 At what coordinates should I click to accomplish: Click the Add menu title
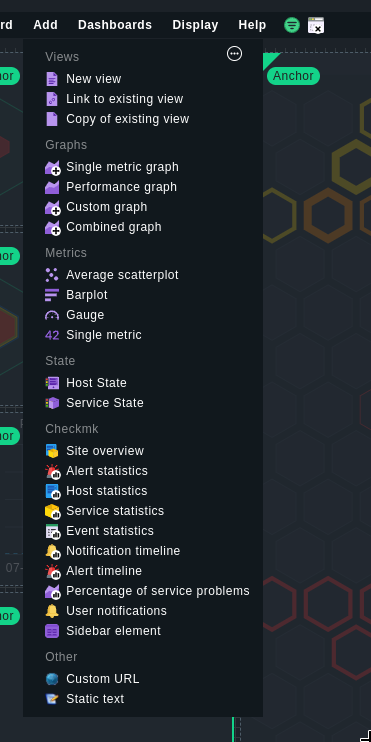tap(45, 25)
